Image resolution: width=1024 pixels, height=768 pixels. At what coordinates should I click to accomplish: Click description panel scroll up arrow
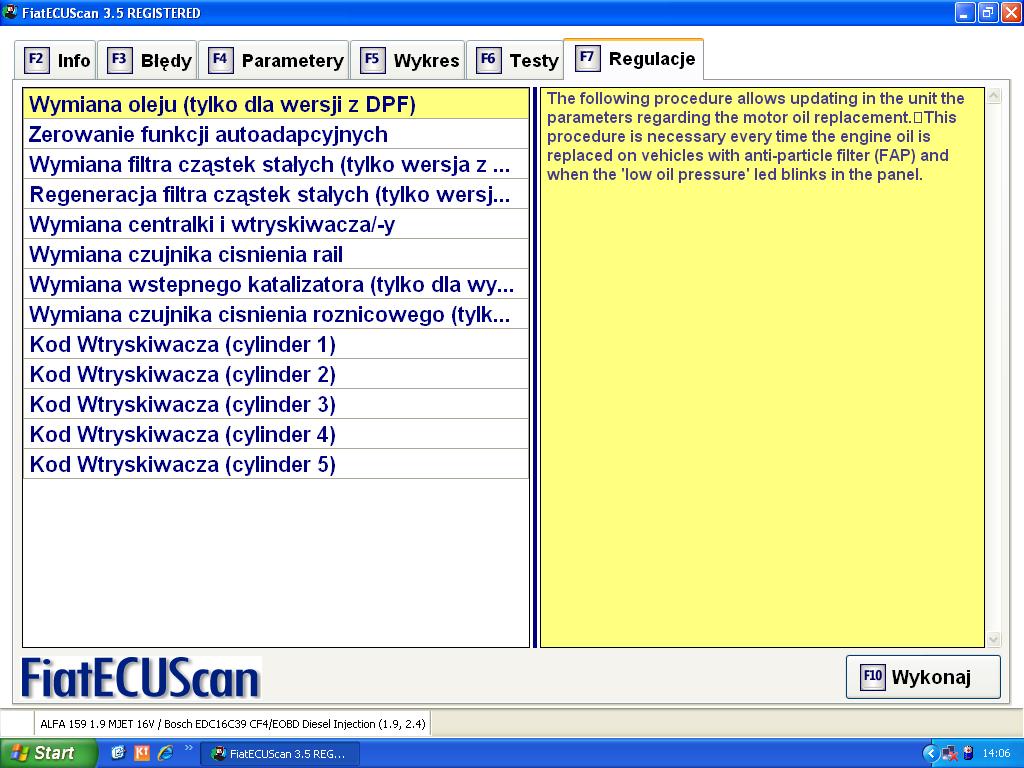tap(994, 96)
